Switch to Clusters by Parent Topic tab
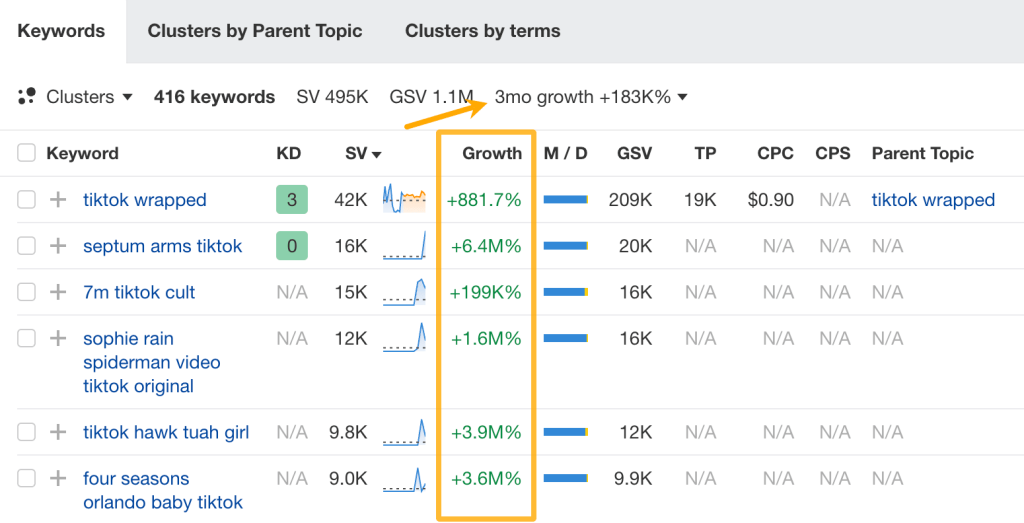The width and height of the screenshot is (1024, 523). 255,31
